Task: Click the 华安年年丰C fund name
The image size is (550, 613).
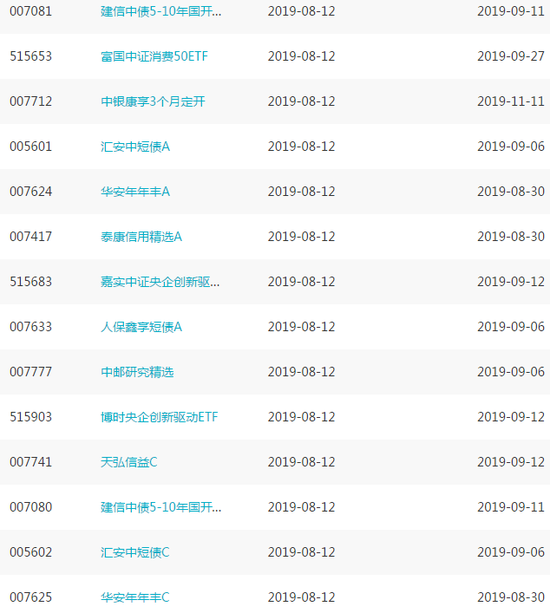Action: point(135,597)
